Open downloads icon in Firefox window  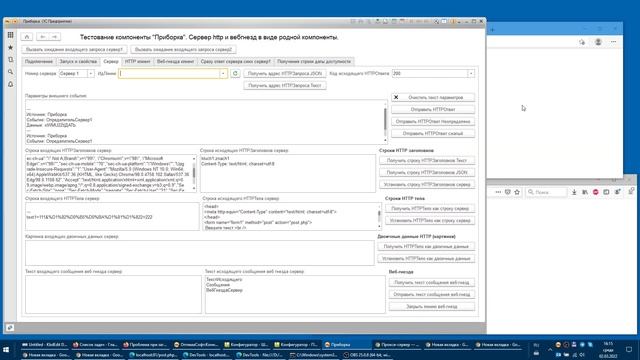(x=574, y=192)
